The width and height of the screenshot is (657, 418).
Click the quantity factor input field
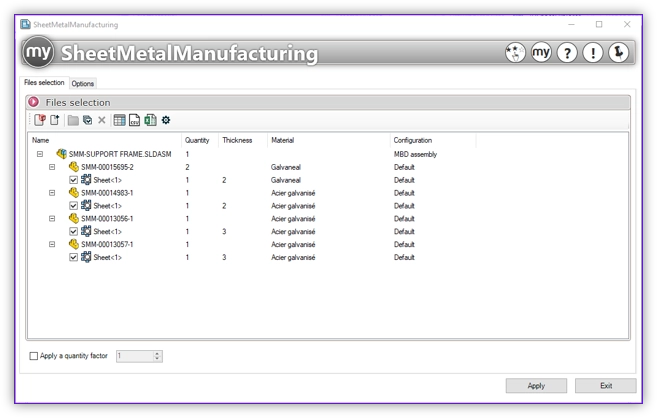pyautogui.click(x=135, y=356)
